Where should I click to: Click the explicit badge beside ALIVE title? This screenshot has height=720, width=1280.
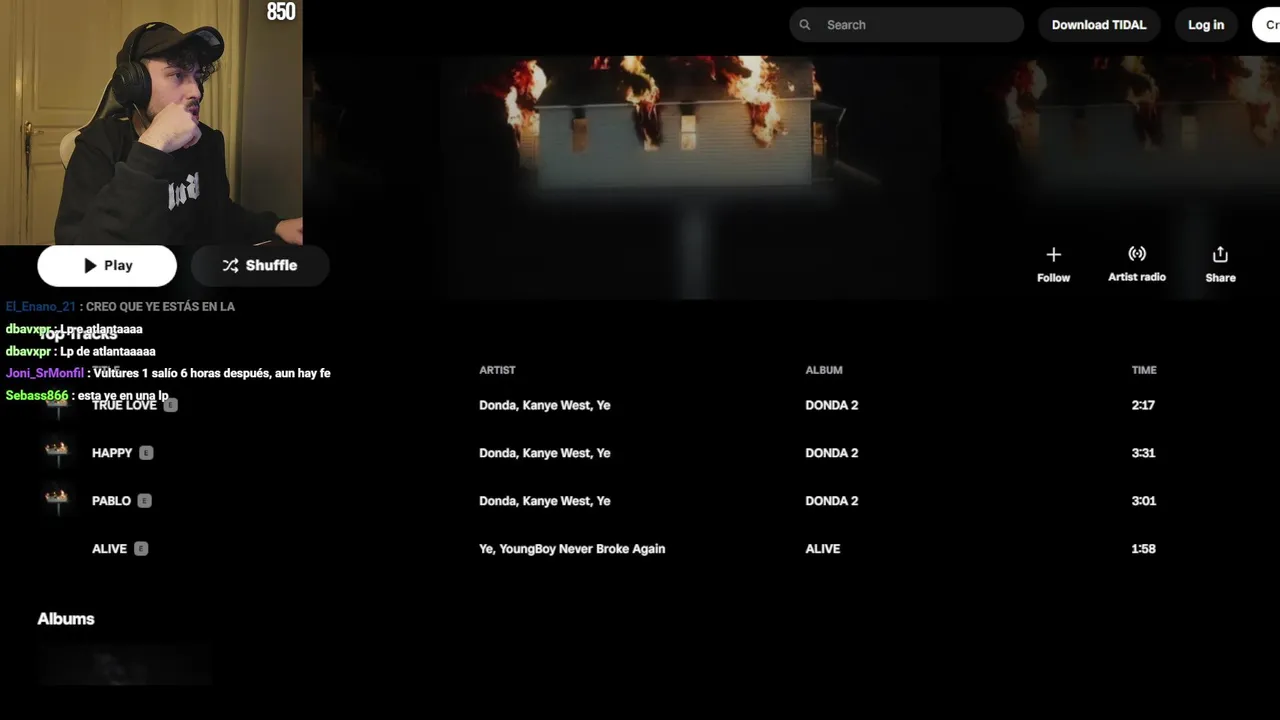click(141, 549)
